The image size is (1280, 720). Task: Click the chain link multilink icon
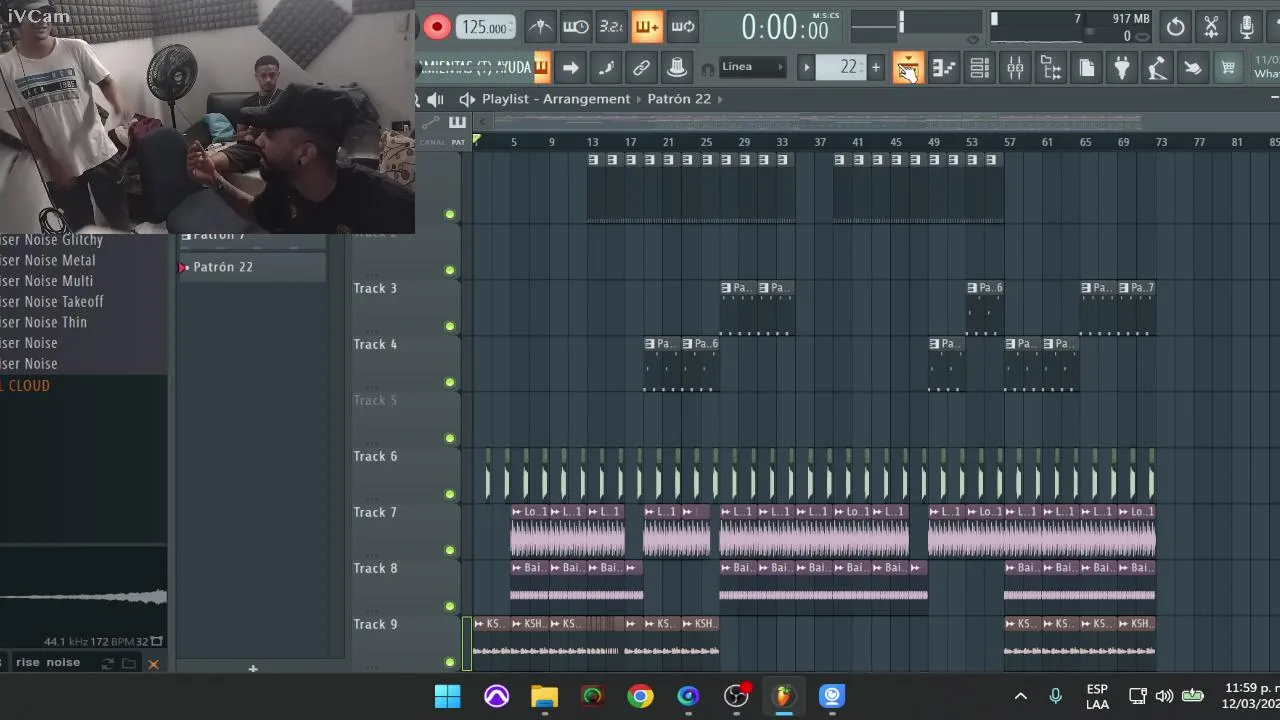click(641, 68)
